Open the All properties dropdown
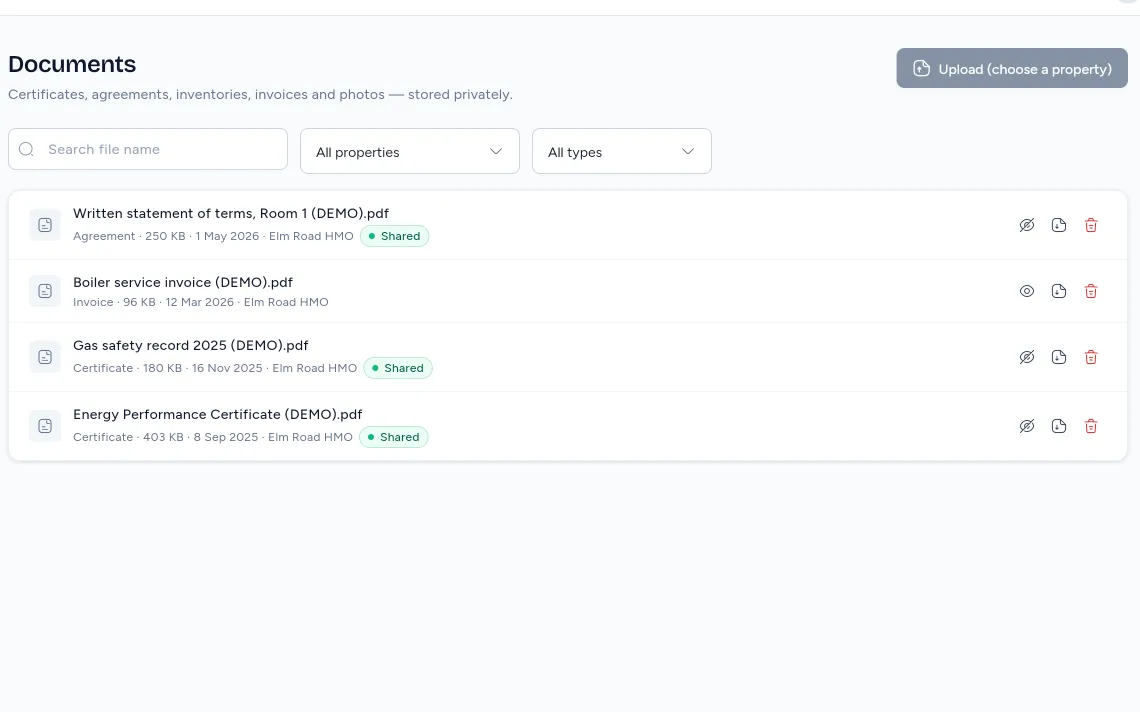1140x712 pixels. coord(410,151)
